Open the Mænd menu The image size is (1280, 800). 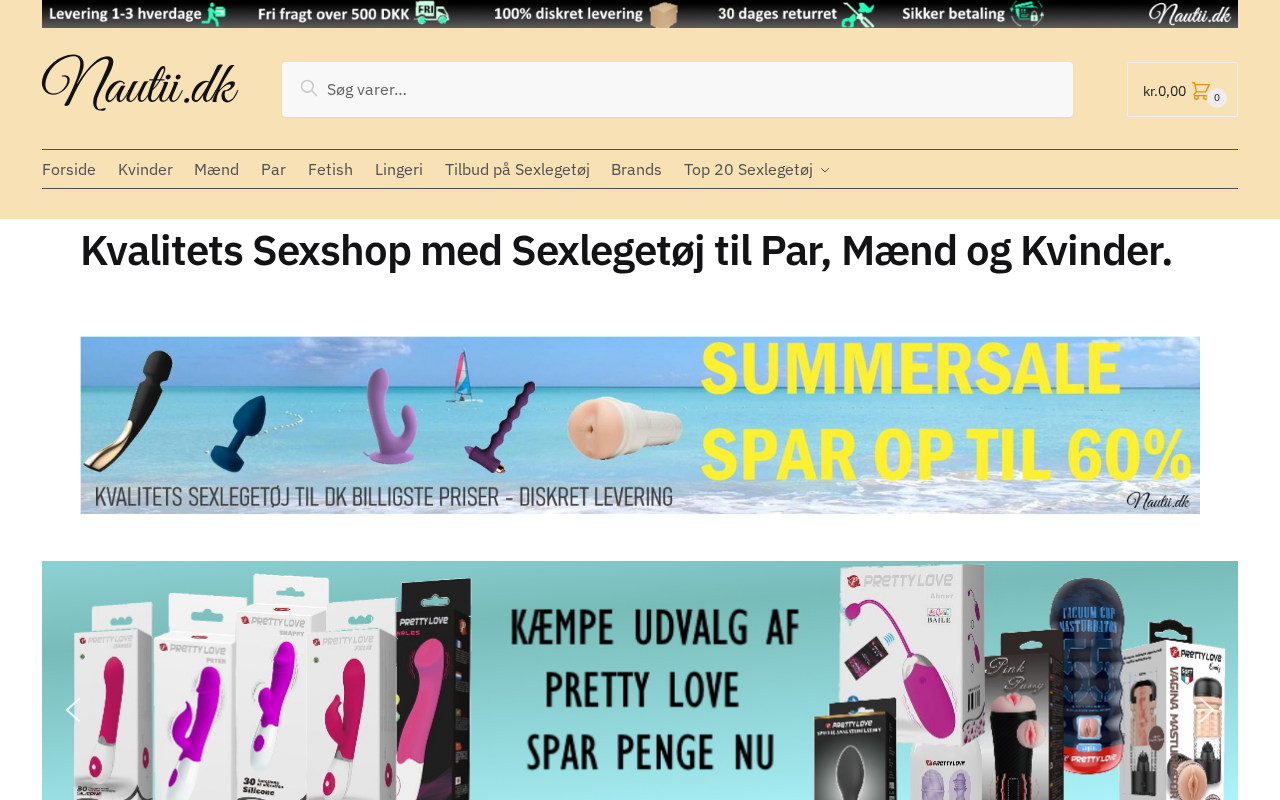click(x=216, y=170)
